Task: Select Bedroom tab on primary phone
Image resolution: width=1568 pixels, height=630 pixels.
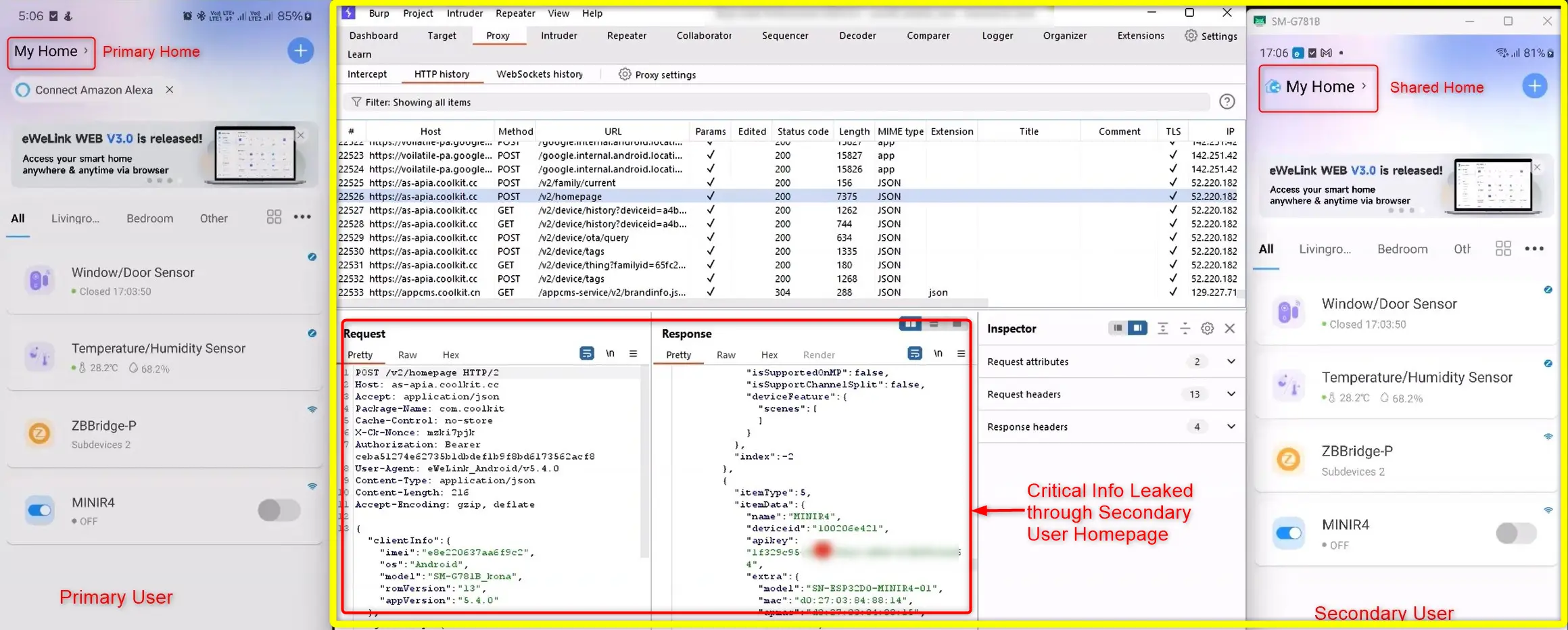Action: coord(150,218)
